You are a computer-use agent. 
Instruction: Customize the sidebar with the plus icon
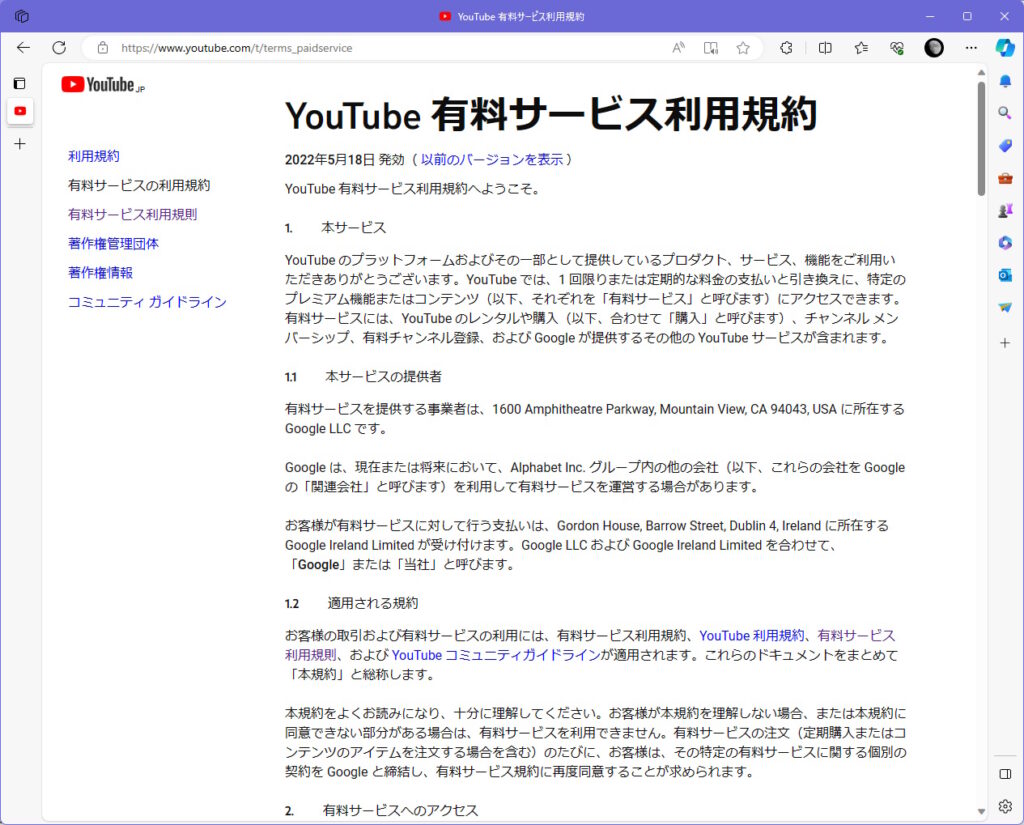click(x=1005, y=343)
